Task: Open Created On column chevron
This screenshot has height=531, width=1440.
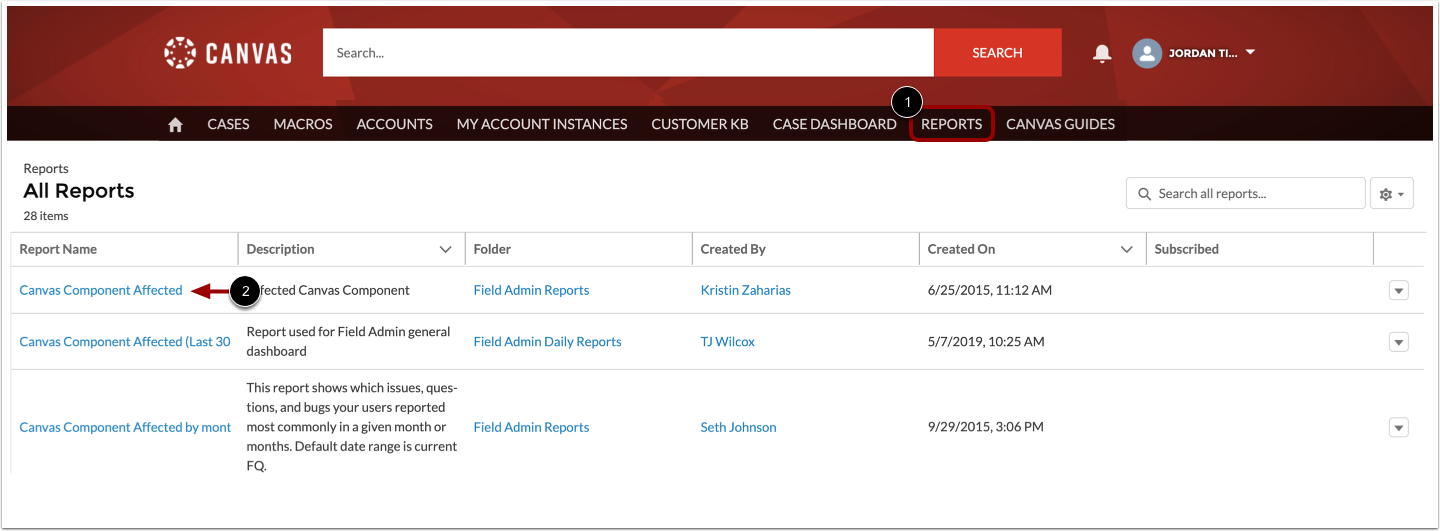Action: [1127, 250]
